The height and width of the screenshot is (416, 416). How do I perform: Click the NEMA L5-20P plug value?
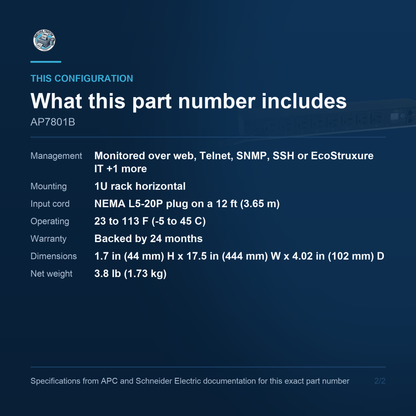pyautogui.click(x=187, y=204)
